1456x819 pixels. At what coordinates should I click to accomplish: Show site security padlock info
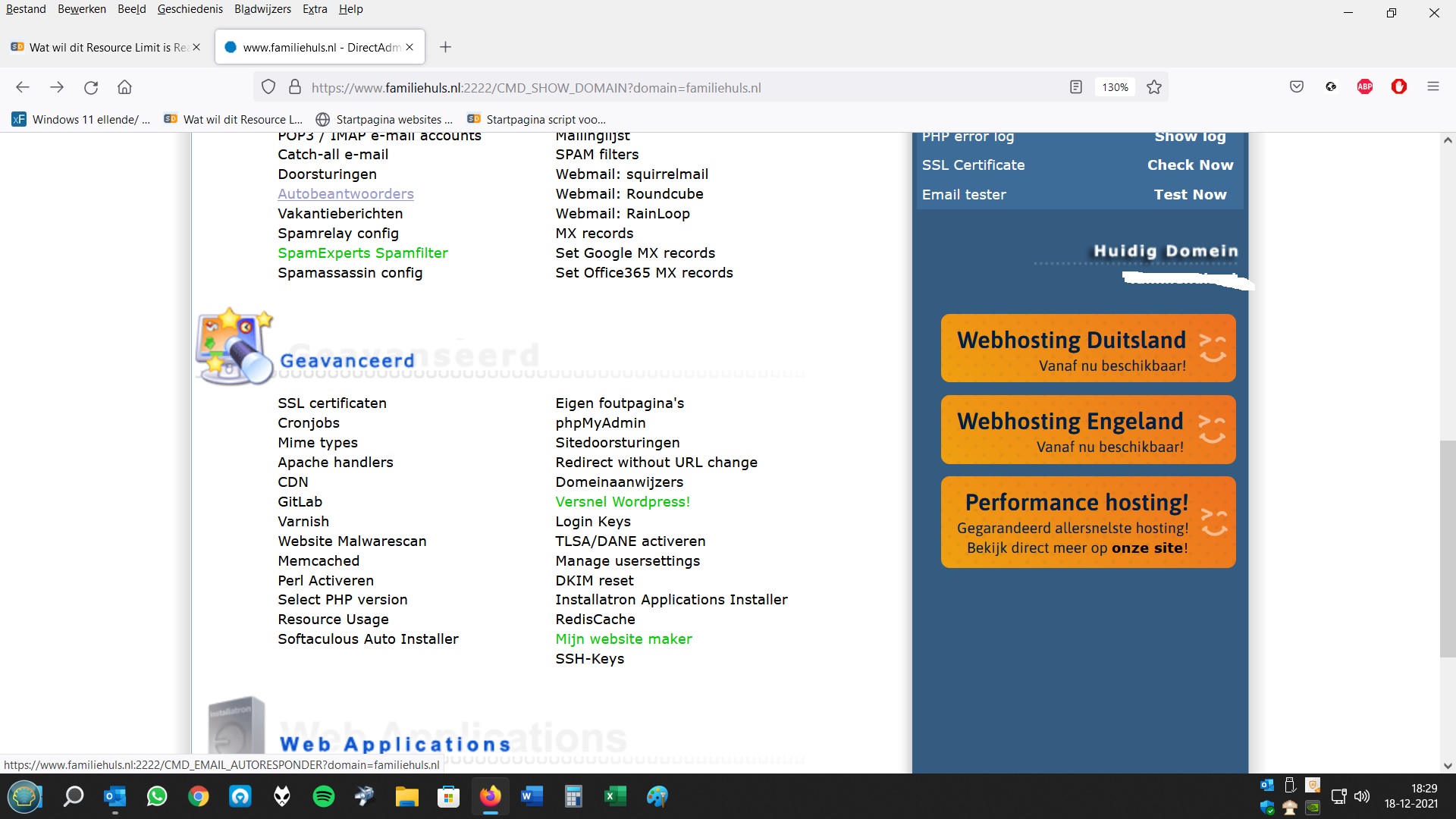[x=295, y=87]
